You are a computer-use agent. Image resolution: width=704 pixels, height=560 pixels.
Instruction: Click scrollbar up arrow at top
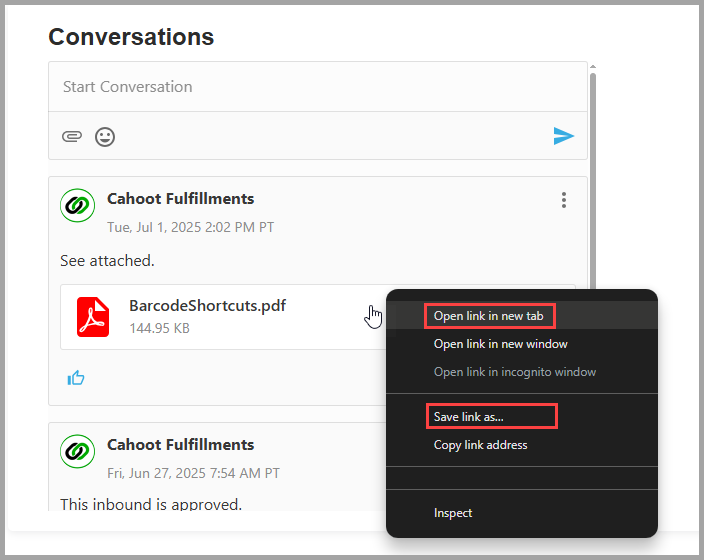pyautogui.click(x=593, y=66)
